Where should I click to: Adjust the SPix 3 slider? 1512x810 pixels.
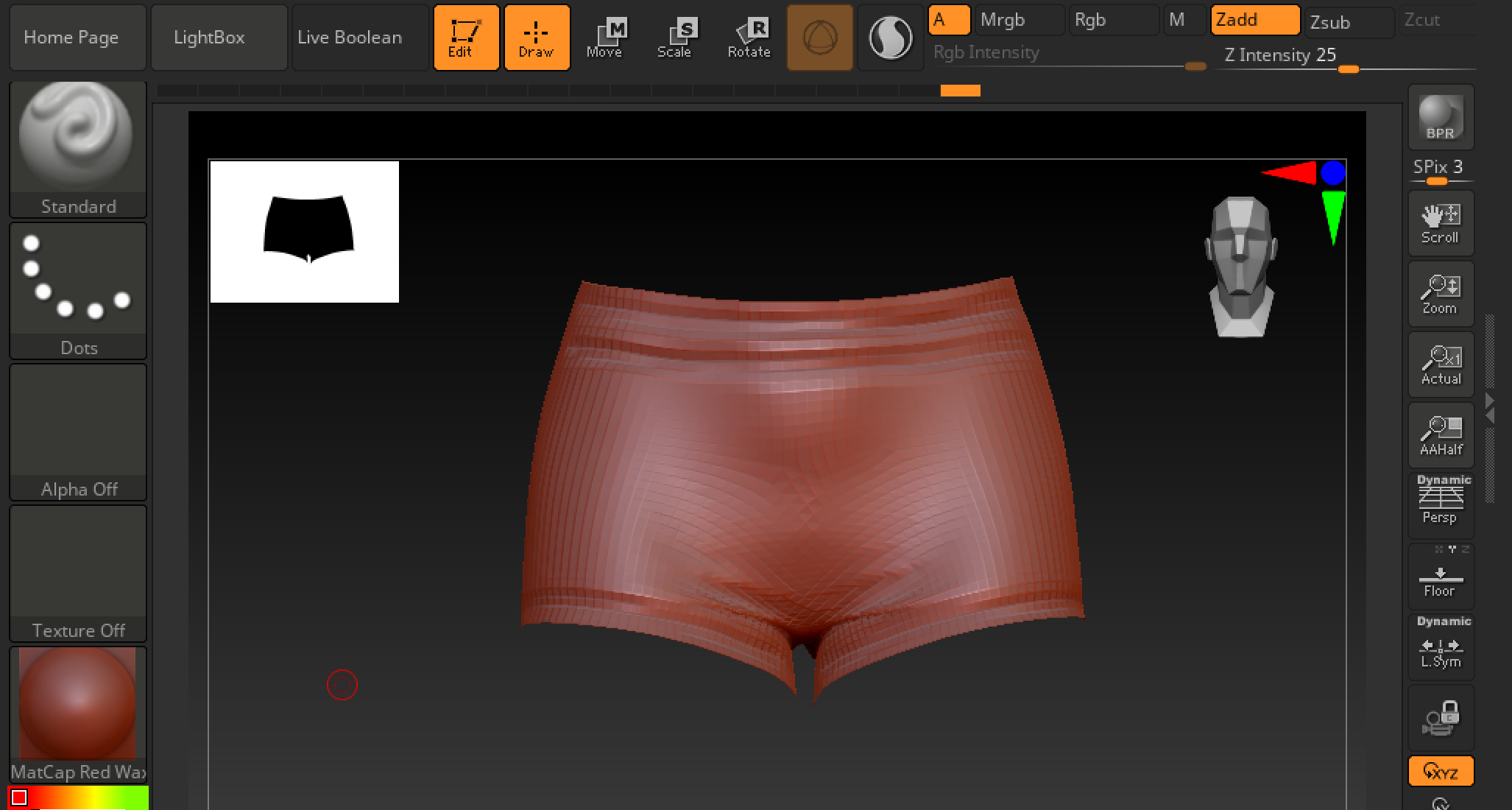point(1441,172)
